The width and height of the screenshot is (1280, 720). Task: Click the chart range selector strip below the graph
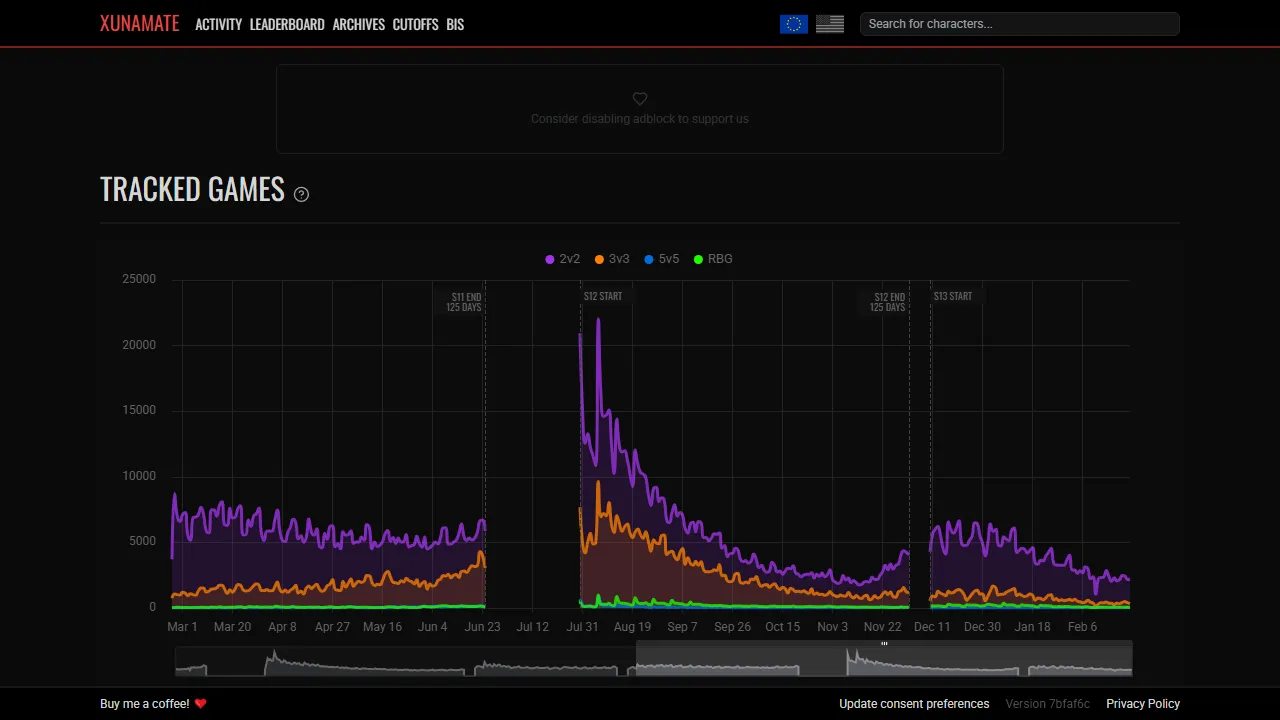tap(653, 660)
